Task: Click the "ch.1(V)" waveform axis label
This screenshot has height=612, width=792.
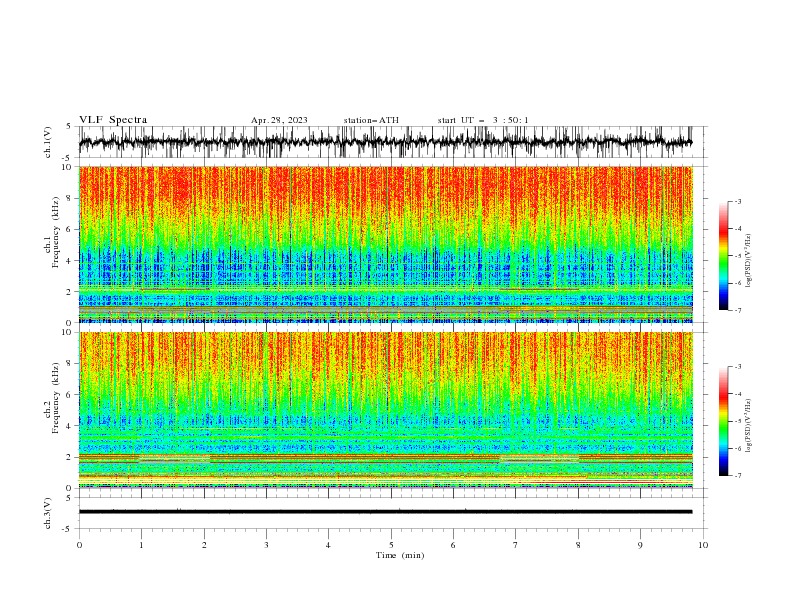Action: tap(48, 142)
